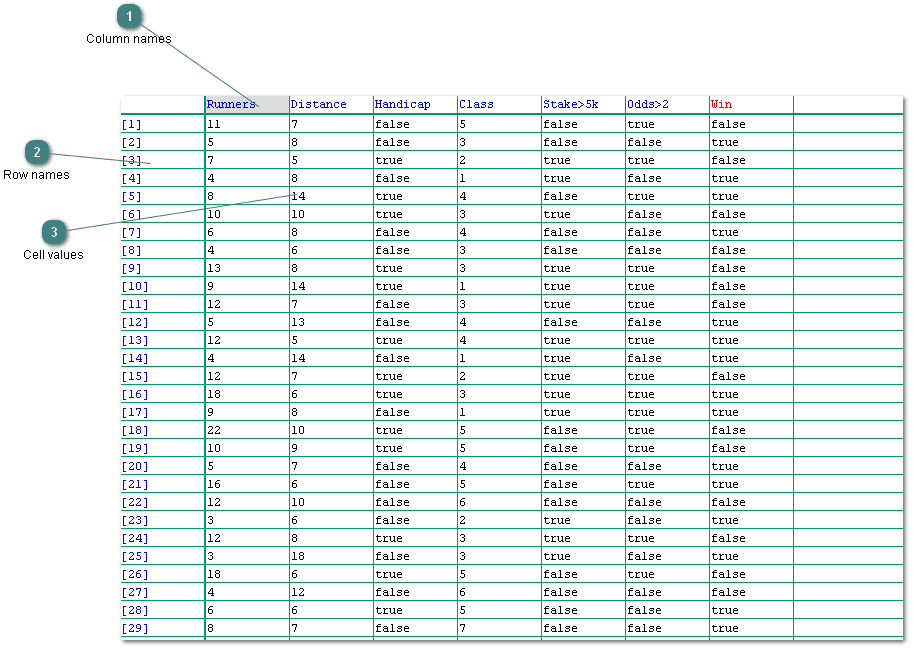
Task: Select the Stake>5k column header
Action: tap(570, 104)
